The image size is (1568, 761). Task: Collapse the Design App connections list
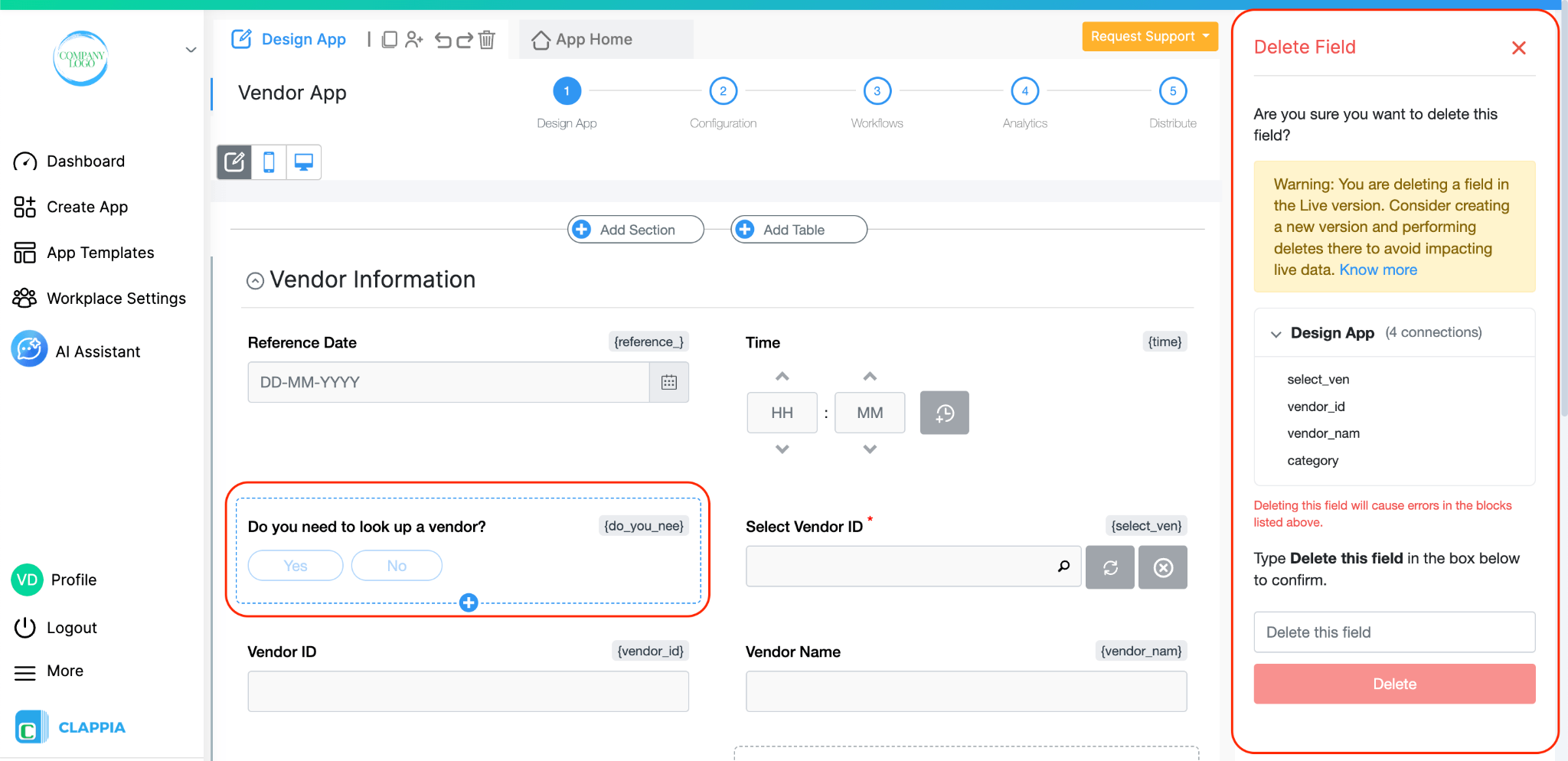(x=1276, y=334)
